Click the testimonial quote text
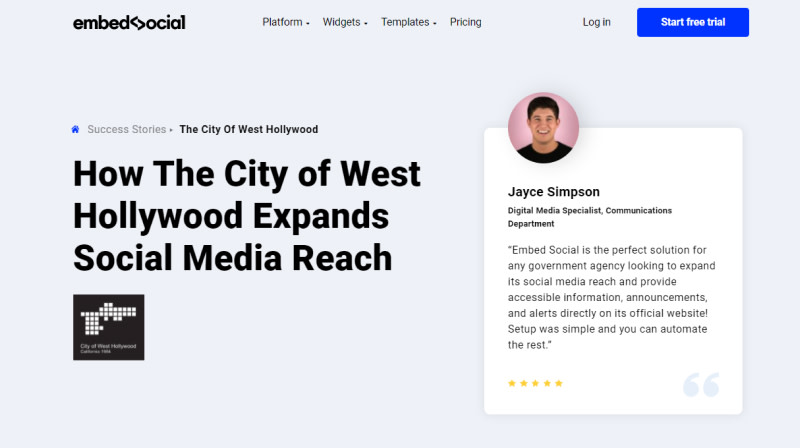The height and width of the screenshot is (448, 800). (x=612, y=297)
